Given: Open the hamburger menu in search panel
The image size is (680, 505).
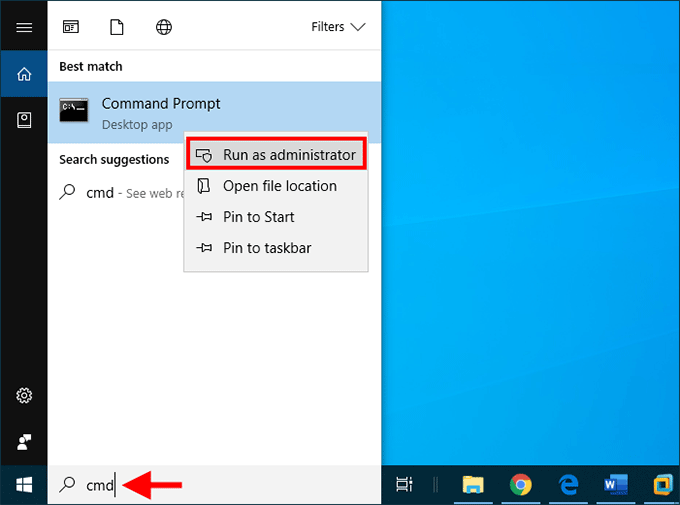Looking at the screenshot, I should click(x=24, y=27).
